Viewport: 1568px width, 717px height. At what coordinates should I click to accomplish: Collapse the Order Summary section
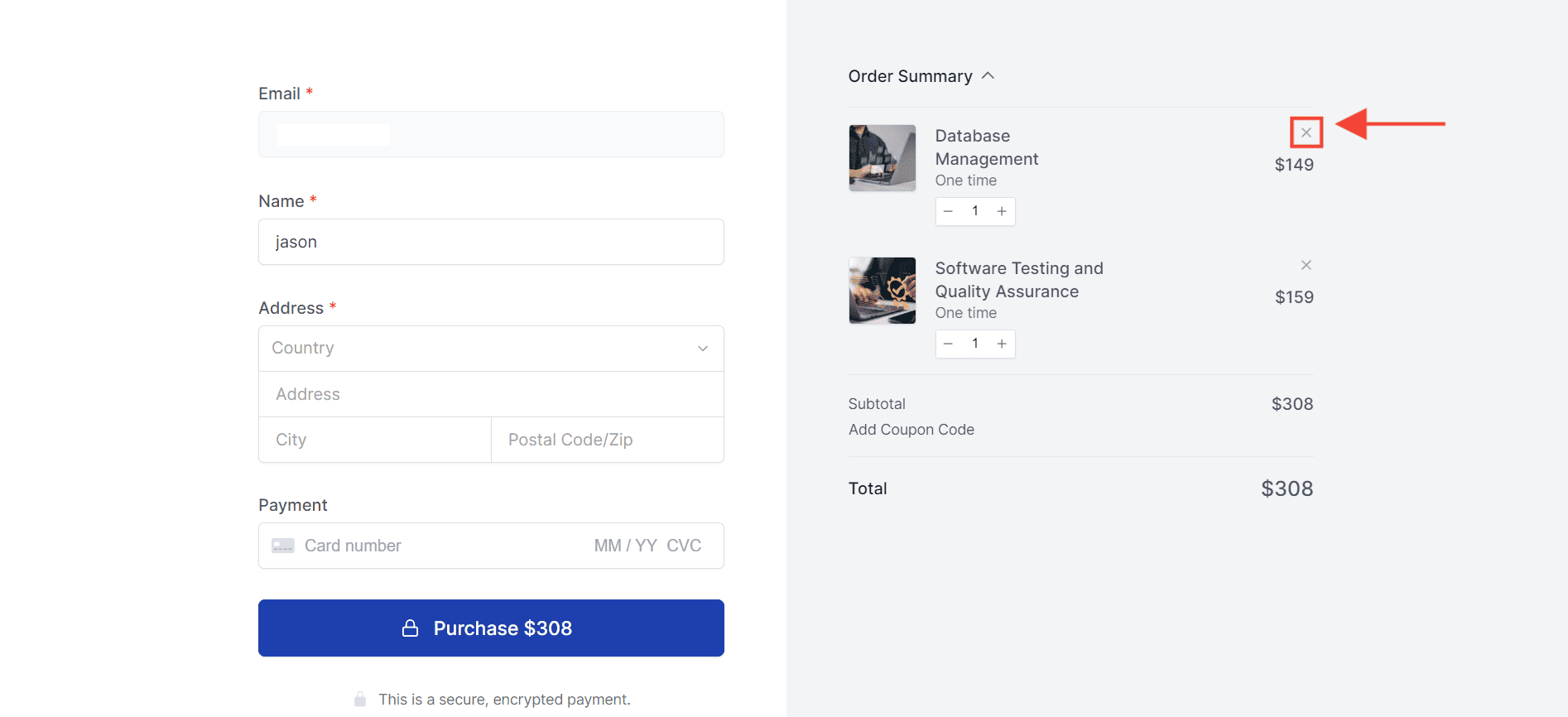pos(988,75)
